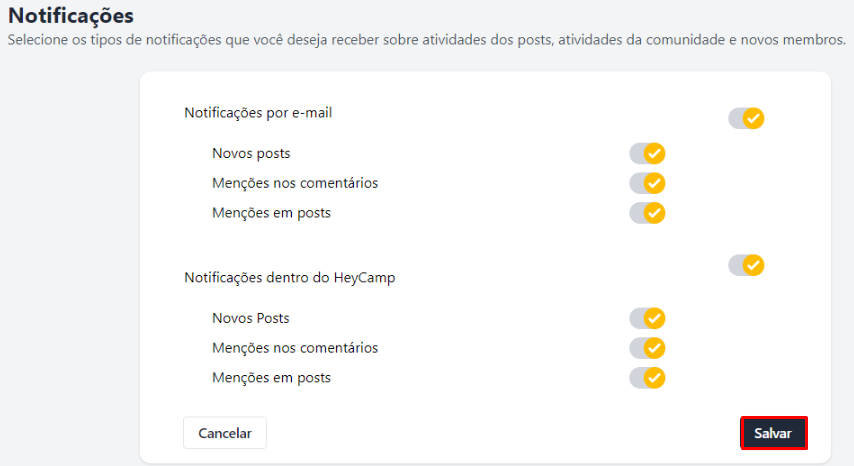Toggle the main HeyCamp in-app notifications switch

tap(746, 265)
